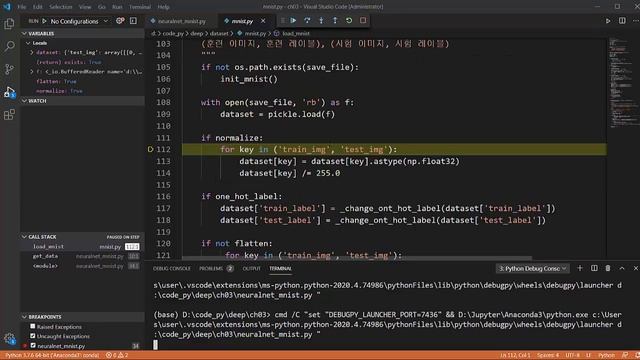Open the Python Debug Console terminal dropdown

pos(533,268)
